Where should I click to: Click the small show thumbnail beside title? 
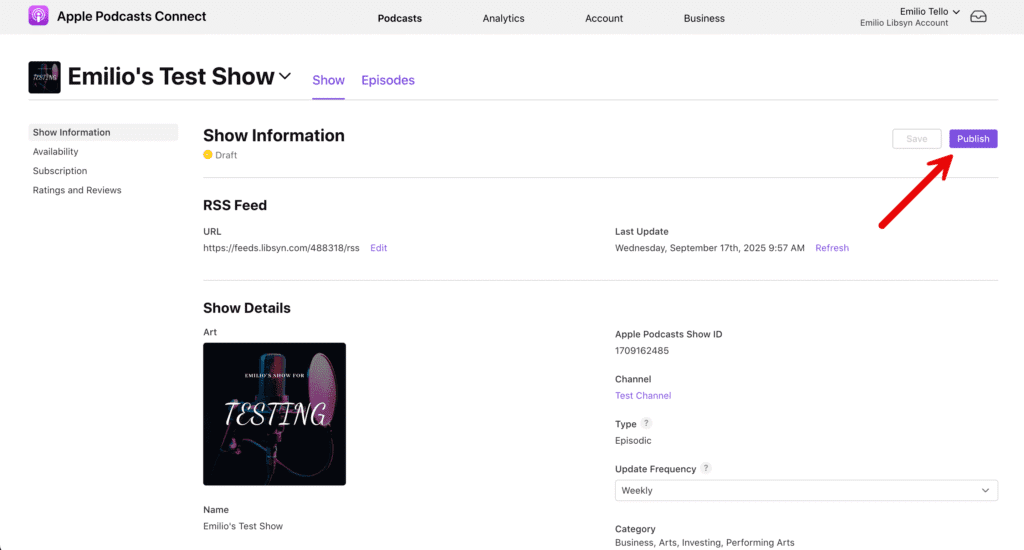click(44, 77)
